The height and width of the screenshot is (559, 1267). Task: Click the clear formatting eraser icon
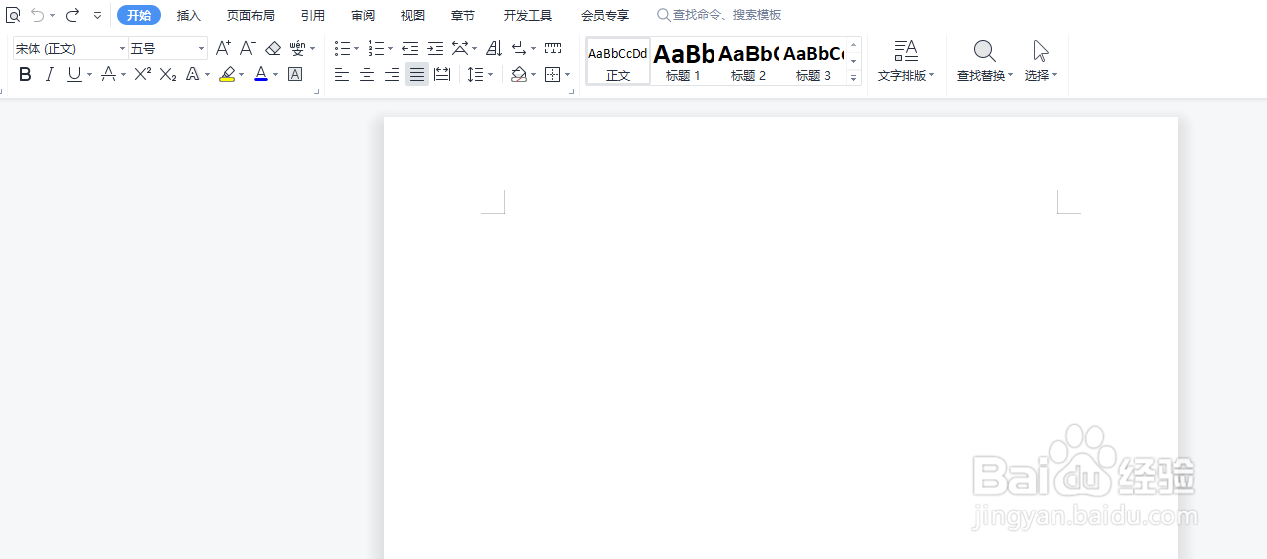(x=273, y=48)
